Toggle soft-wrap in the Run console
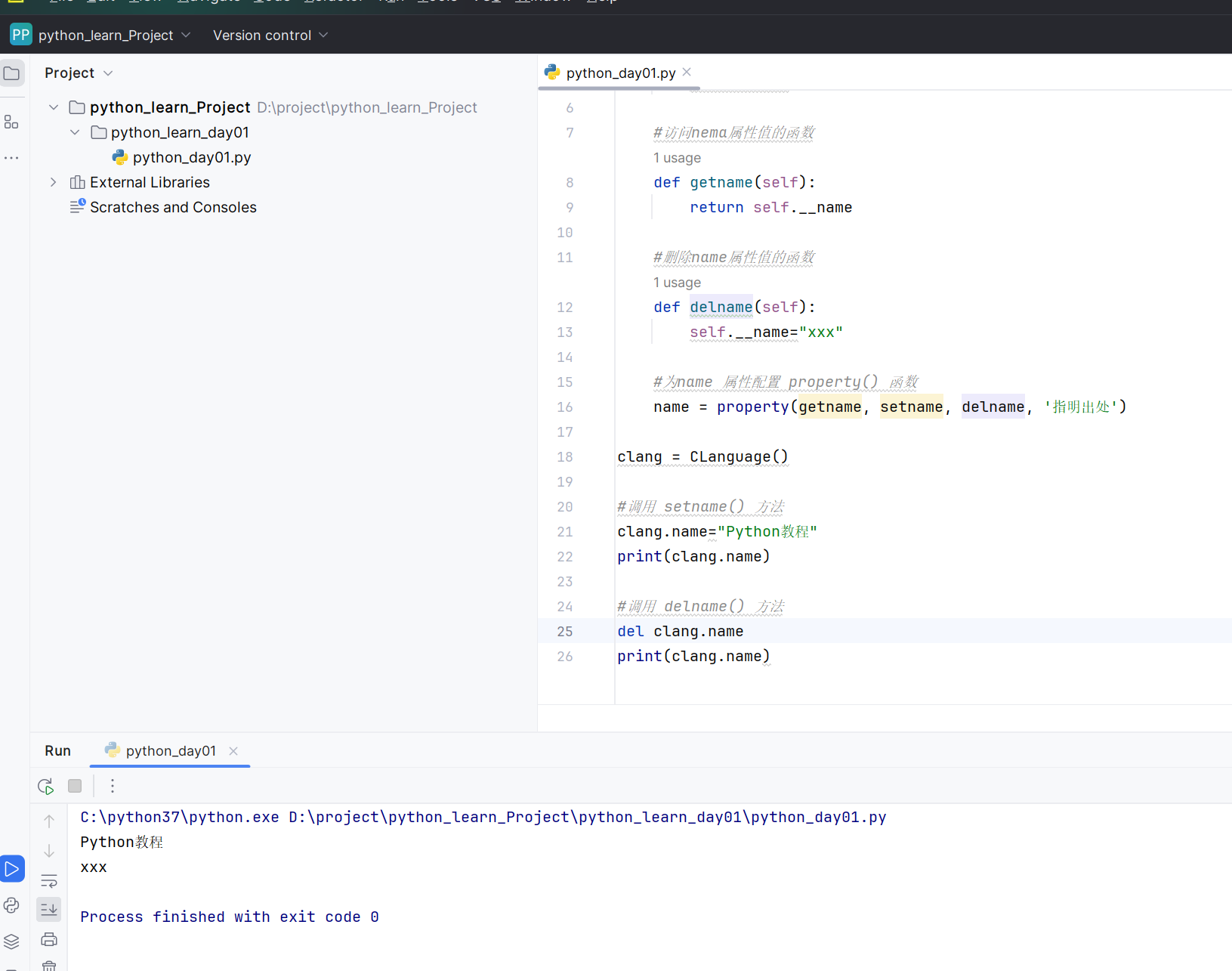This screenshot has height=971, width=1232. [x=49, y=880]
